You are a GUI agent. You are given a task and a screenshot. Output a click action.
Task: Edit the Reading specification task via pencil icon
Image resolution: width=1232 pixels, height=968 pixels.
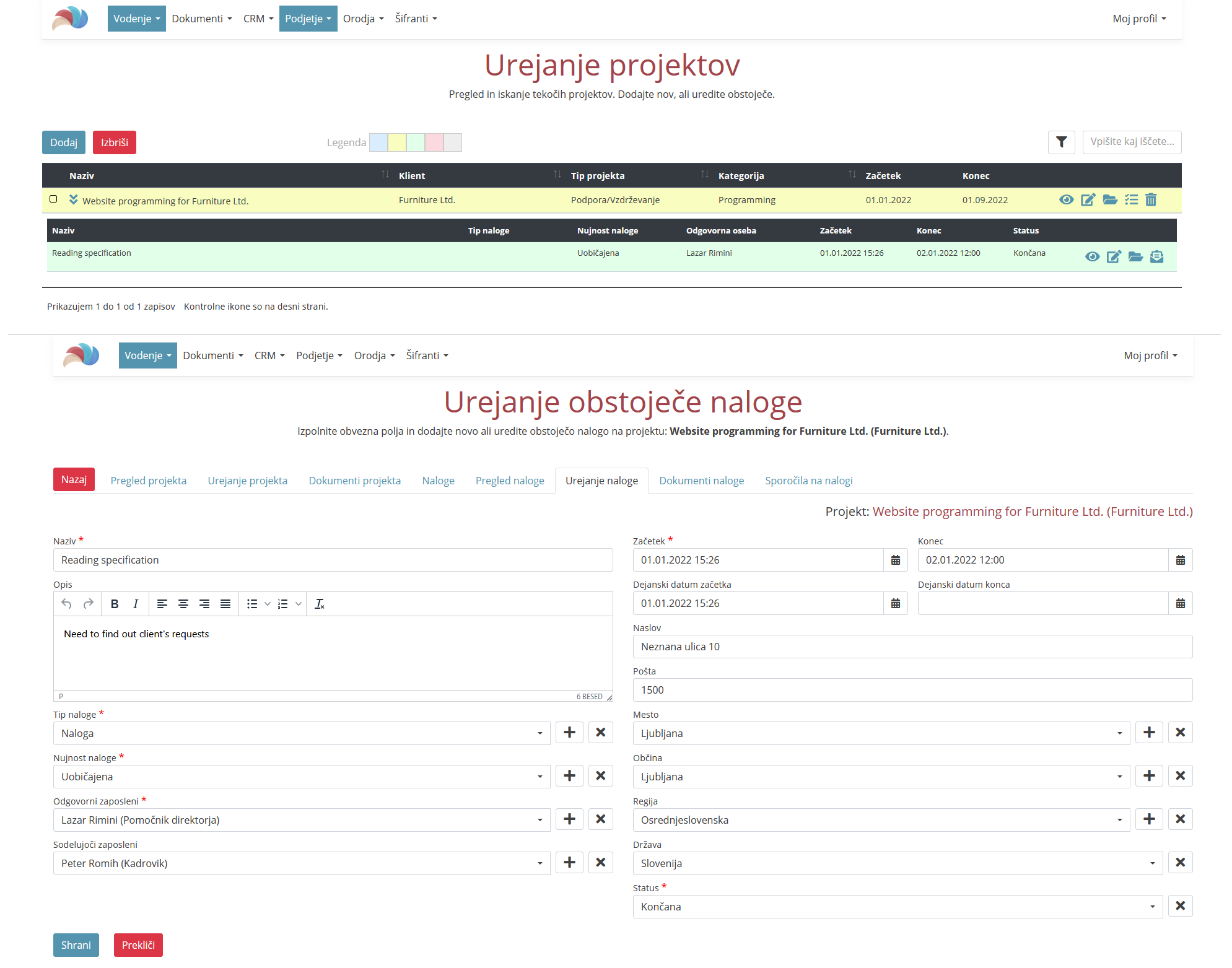click(1113, 256)
